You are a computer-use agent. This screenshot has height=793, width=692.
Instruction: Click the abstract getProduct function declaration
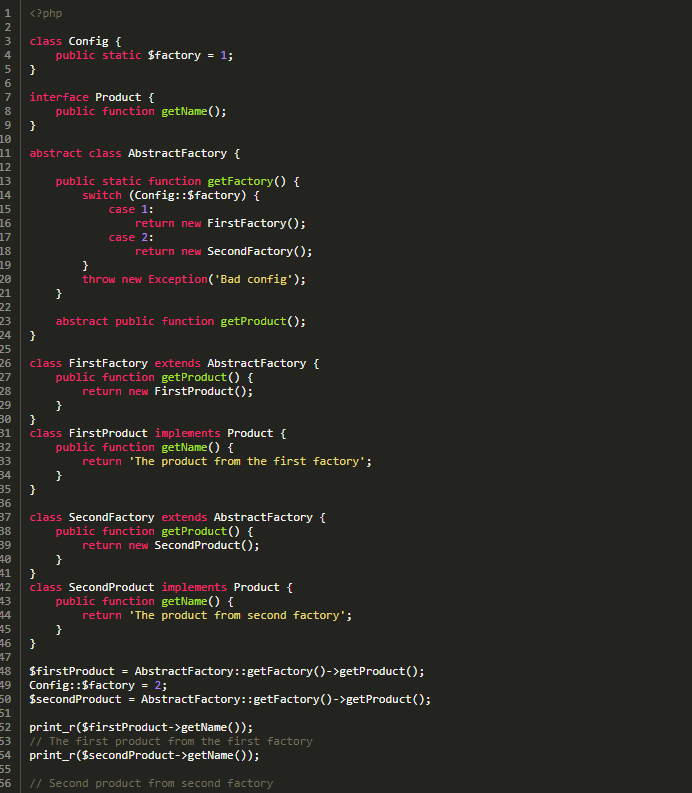pyautogui.click(x=252, y=321)
